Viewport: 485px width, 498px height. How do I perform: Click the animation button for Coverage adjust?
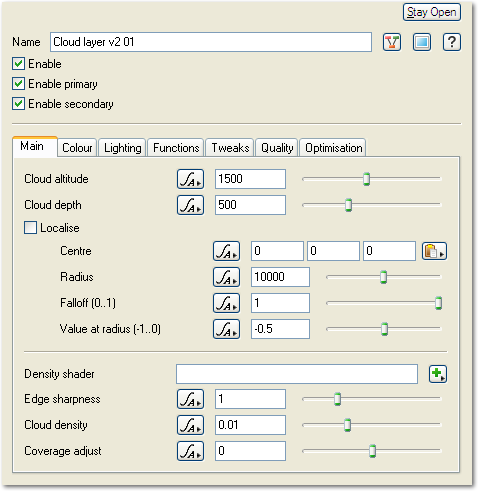[x=190, y=451]
